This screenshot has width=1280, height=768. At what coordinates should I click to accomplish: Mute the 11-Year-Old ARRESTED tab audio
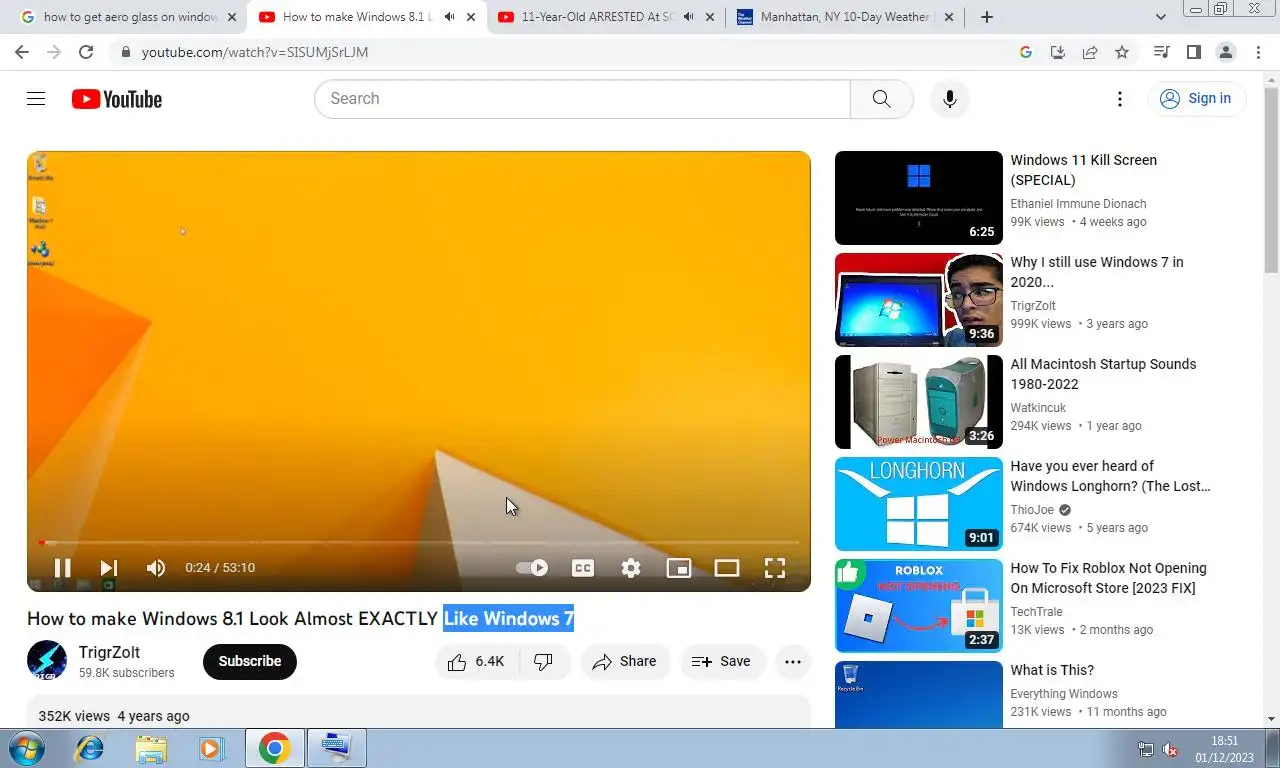click(689, 17)
